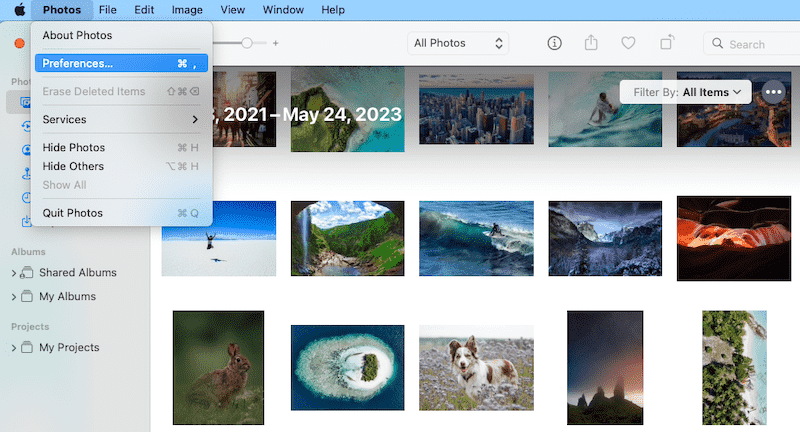The image size is (800, 432).
Task: Open the All Photos dropdown
Action: pyautogui.click(x=458, y=43)
